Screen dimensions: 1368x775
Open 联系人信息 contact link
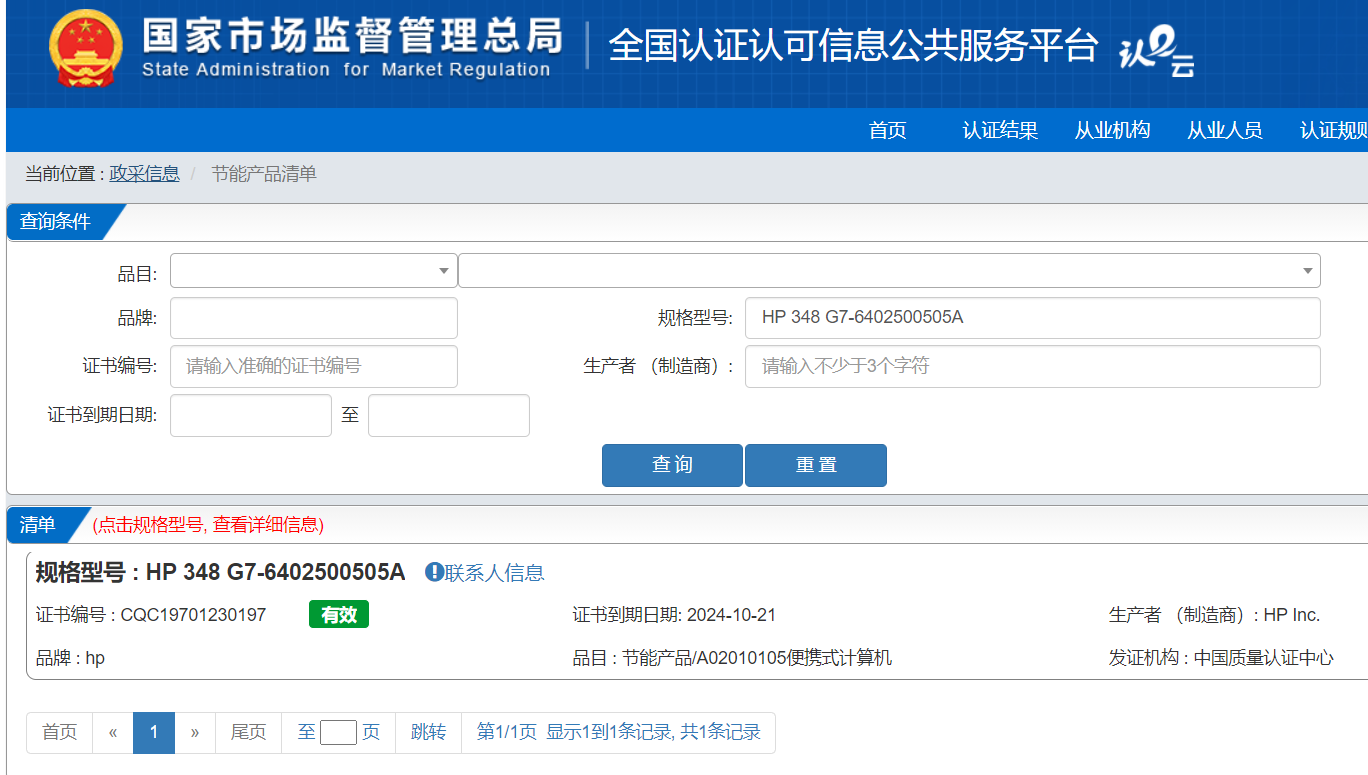[x=495, y=573]
